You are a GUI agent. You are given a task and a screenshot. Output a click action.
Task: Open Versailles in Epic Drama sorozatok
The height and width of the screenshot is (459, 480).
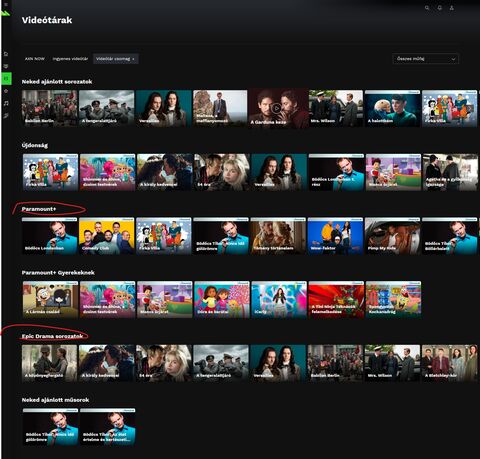[278, 363]
